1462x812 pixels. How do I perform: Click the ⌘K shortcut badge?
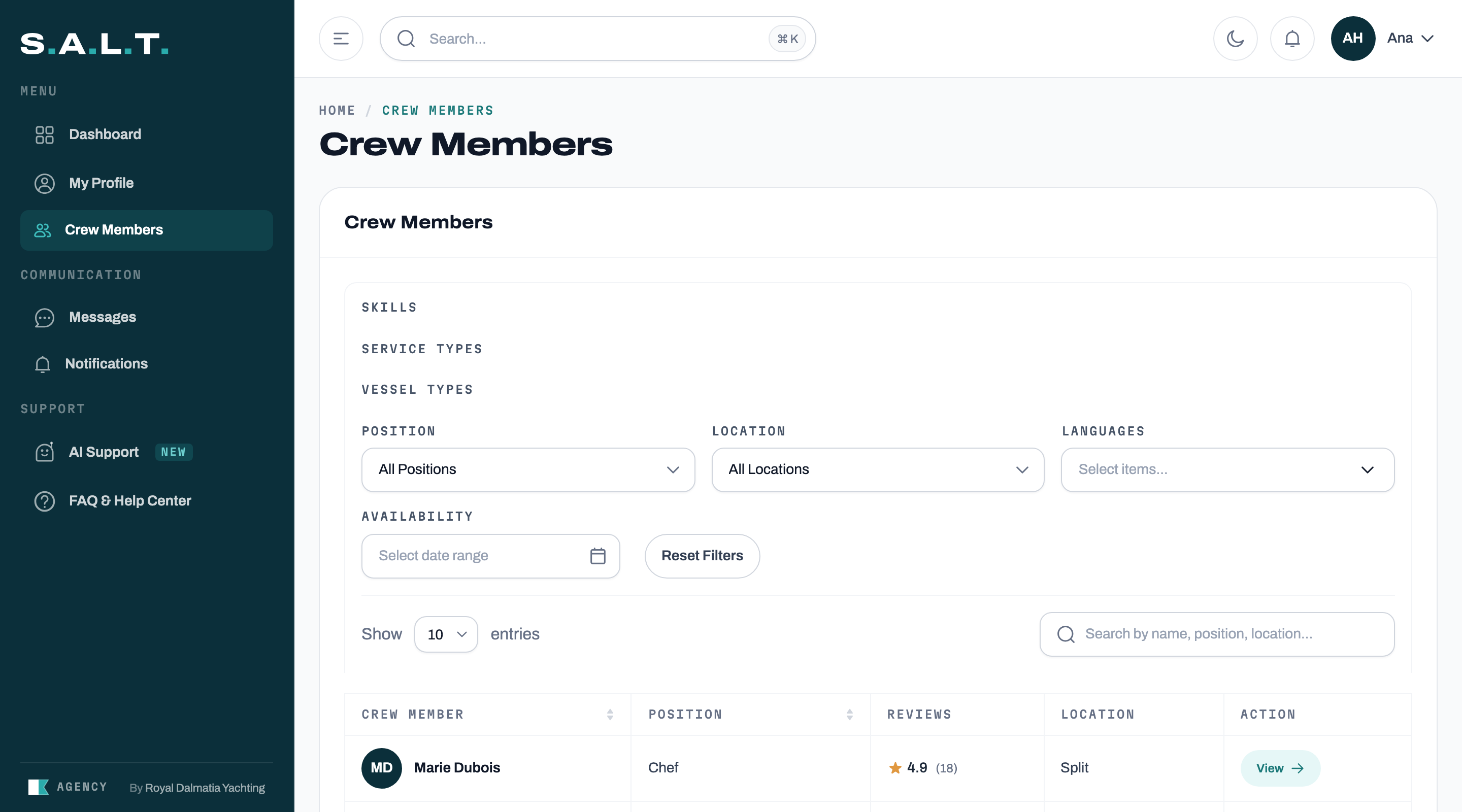tap(787, 39)
